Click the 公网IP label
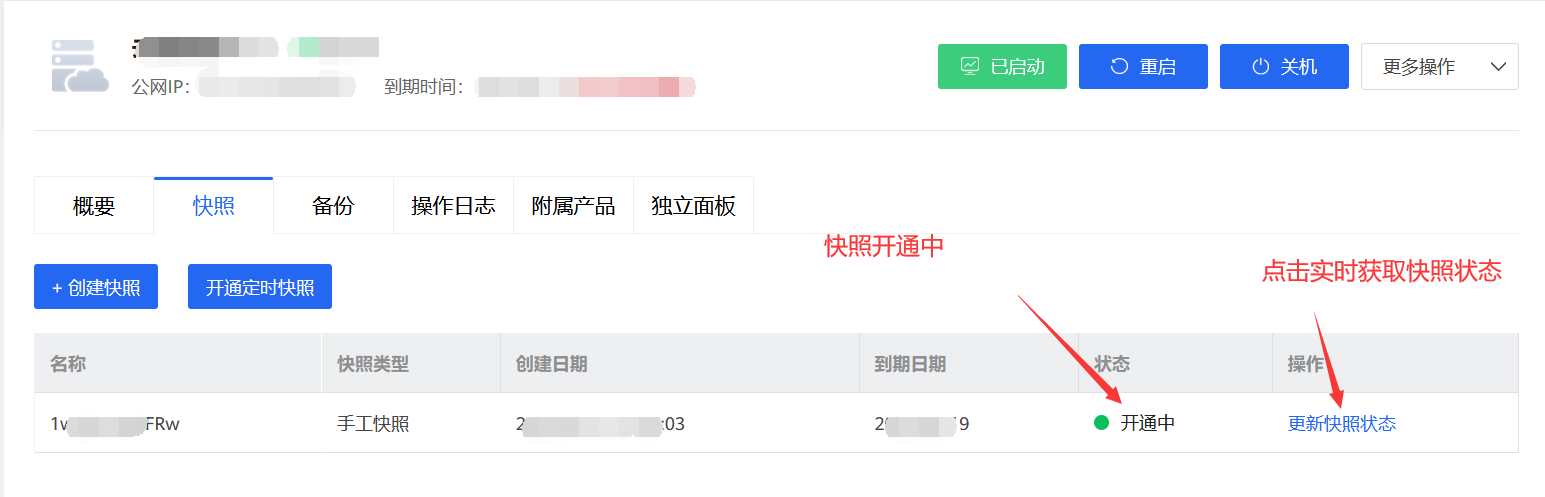 pos(161,87)
